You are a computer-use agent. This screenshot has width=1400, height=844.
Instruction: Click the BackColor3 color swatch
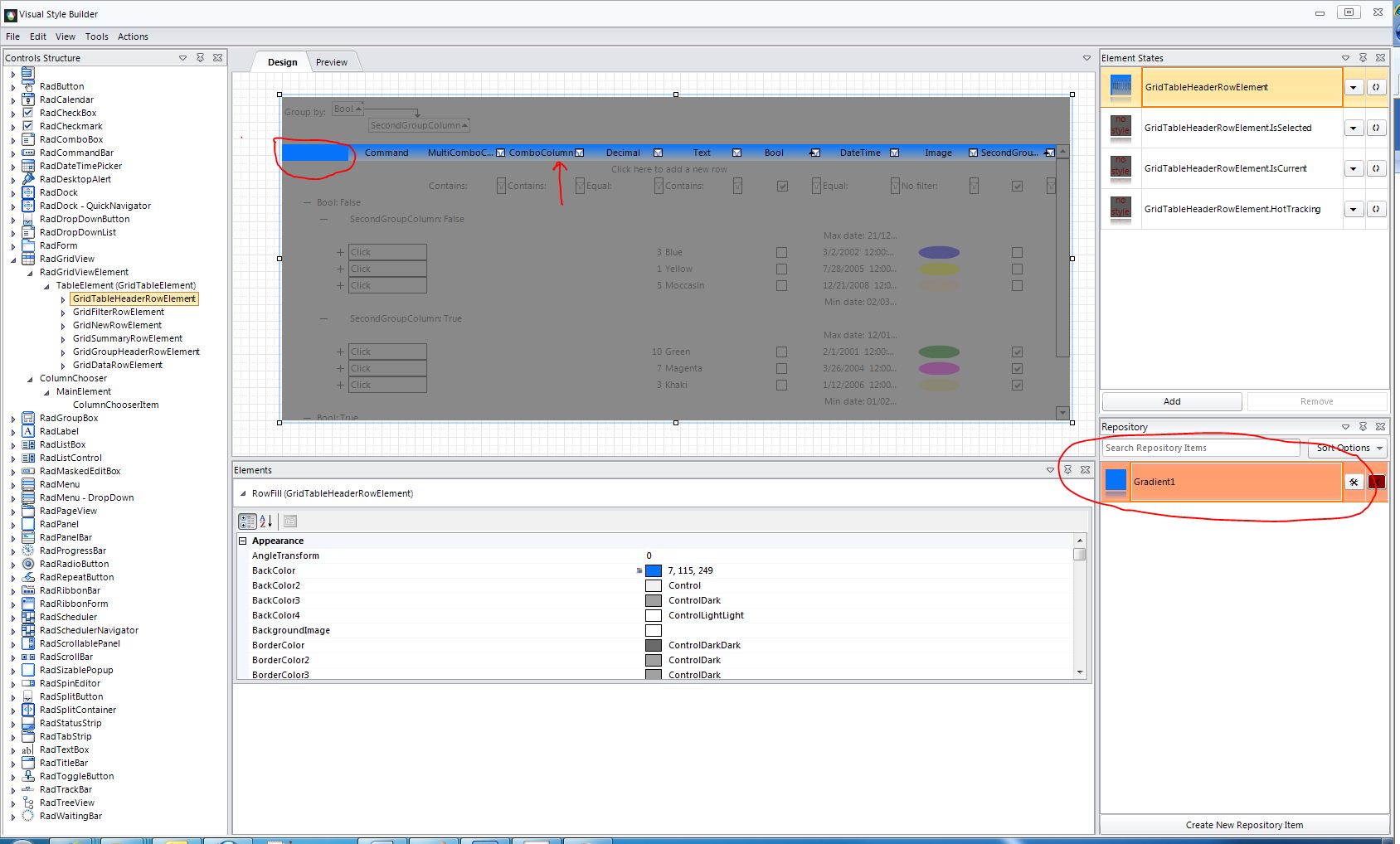[x=654, y=600]
